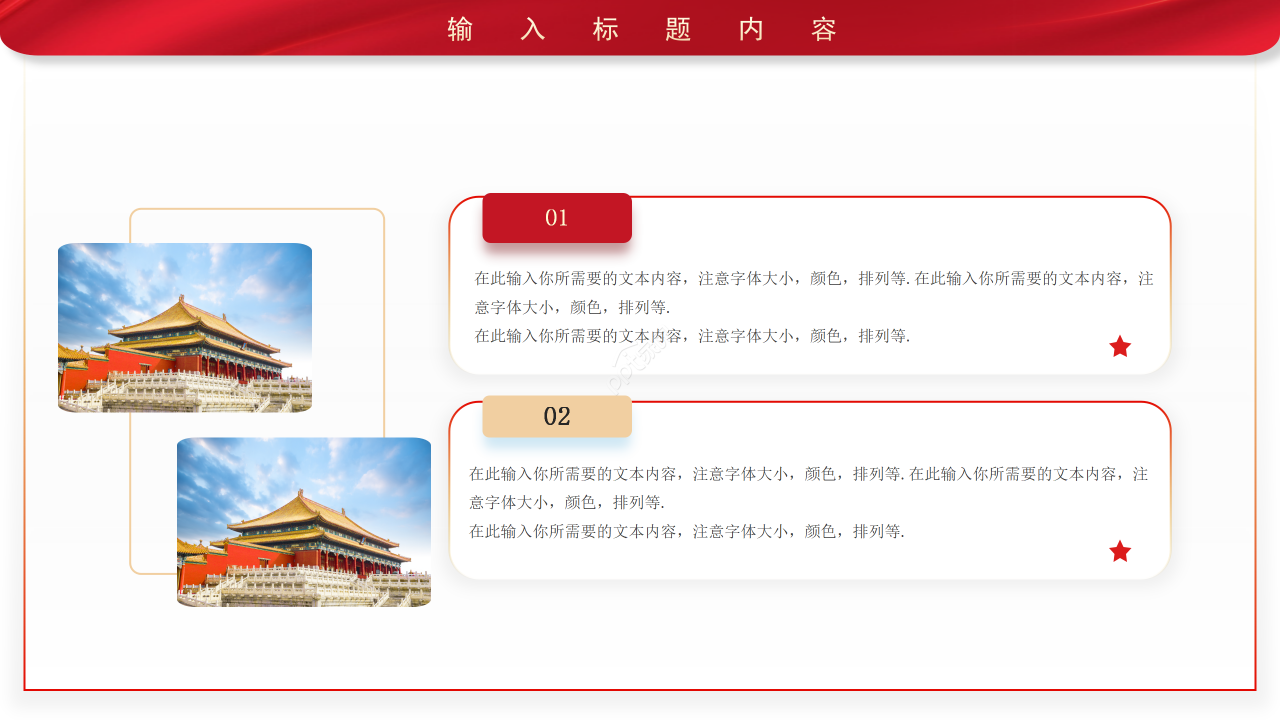Select the lower Forbidden City photo
The height and width of the screenshot is (720, 1280).
(x=303, y=520)
